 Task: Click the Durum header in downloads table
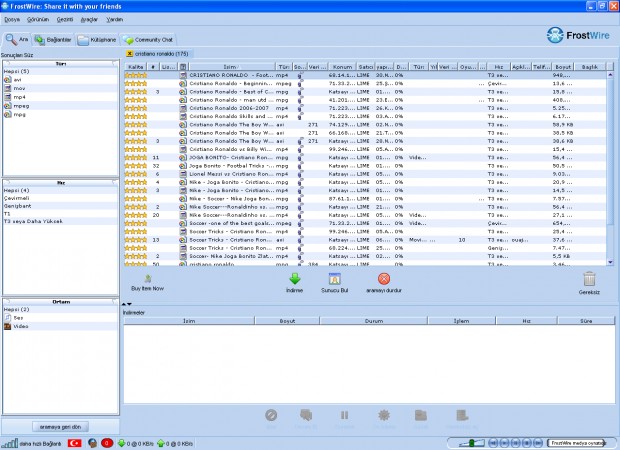click(x=374, y=321)
